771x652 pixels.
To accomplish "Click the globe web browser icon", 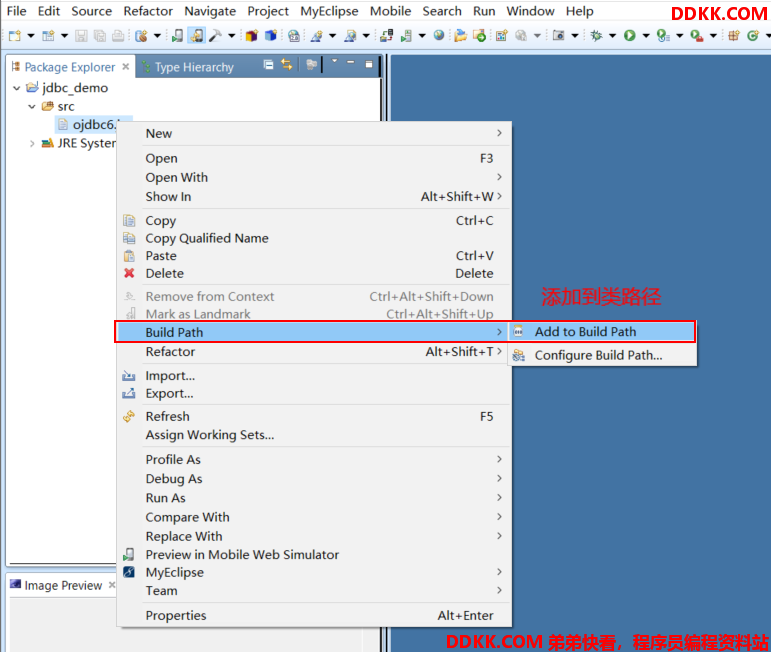I will click(x=439, y=35).
